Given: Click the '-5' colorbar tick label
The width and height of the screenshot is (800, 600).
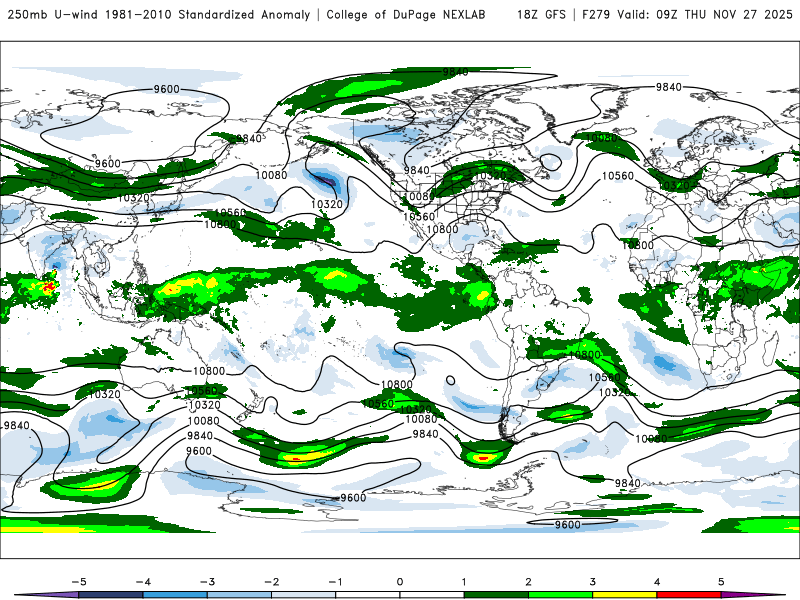Looking at the screenshot, I should point(79,582).
